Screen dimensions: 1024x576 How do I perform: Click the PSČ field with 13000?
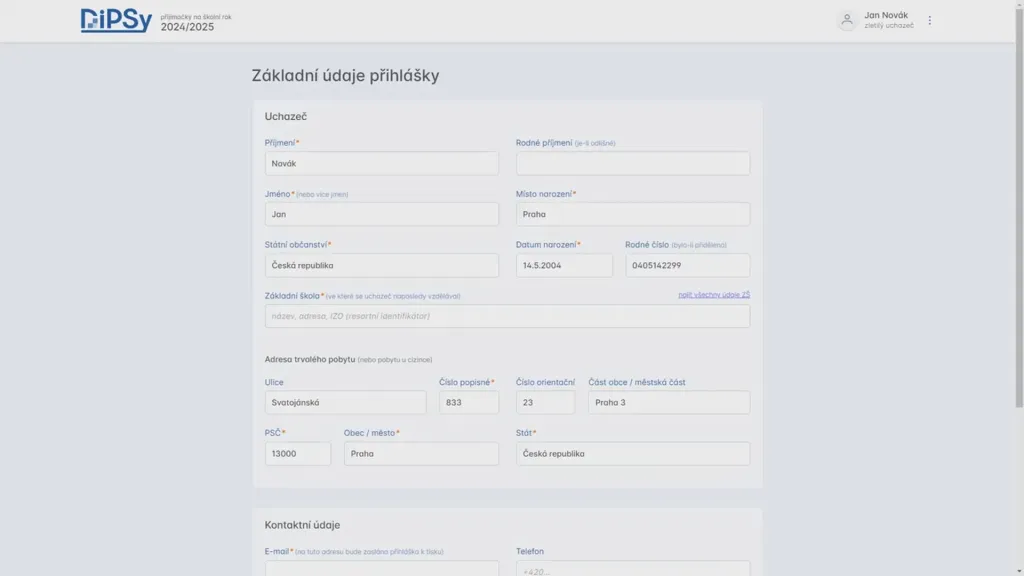(298, 453)
